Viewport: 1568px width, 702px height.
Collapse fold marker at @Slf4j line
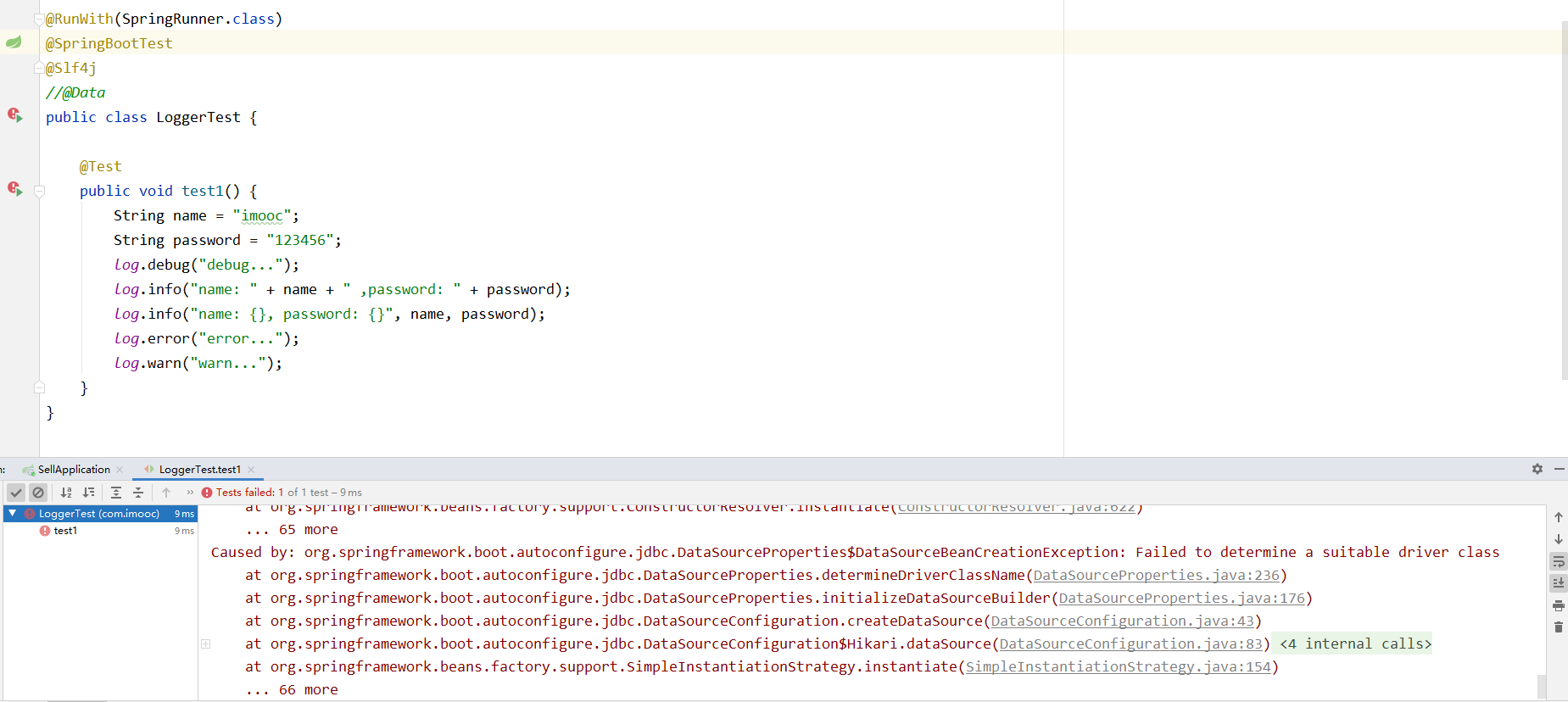coord(39,68)
